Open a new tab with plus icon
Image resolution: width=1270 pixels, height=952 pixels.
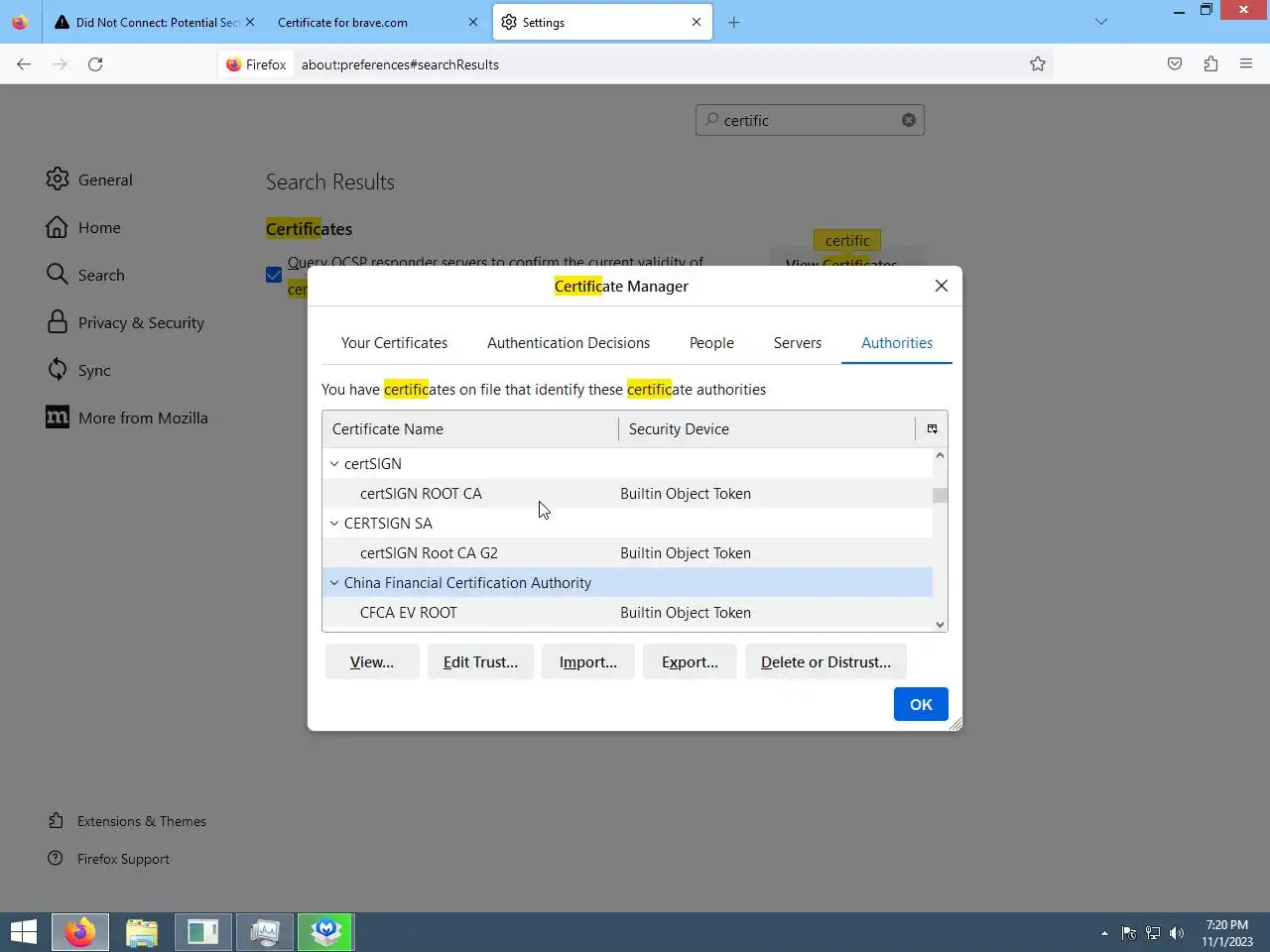tap(734, 22)
